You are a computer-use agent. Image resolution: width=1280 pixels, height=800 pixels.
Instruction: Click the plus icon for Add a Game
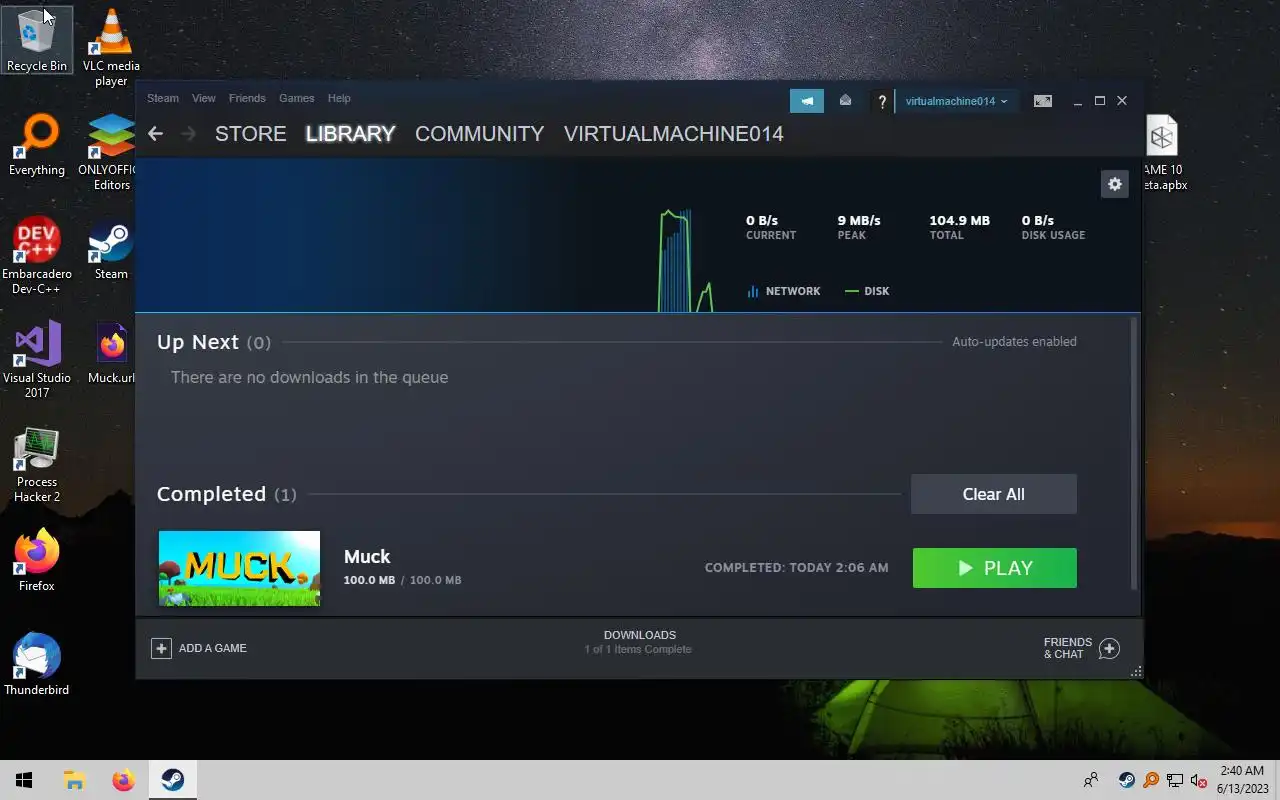click(x=161, y=648)
